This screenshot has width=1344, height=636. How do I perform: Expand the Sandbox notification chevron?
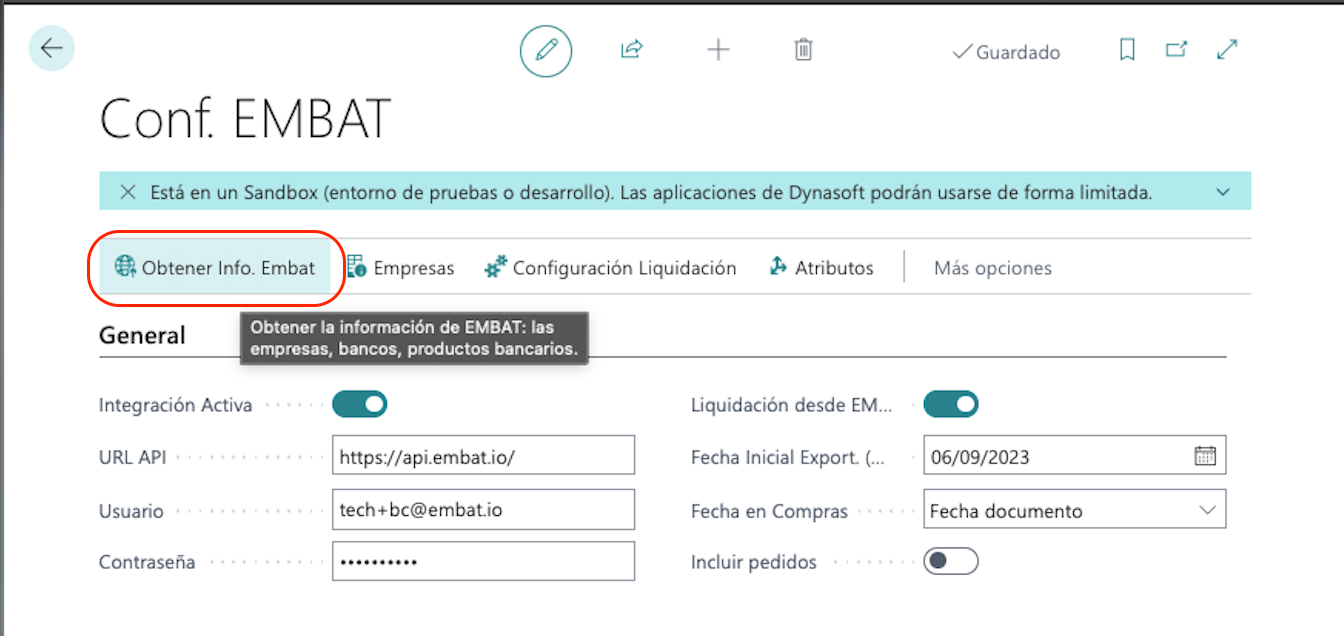(1222, 192)
